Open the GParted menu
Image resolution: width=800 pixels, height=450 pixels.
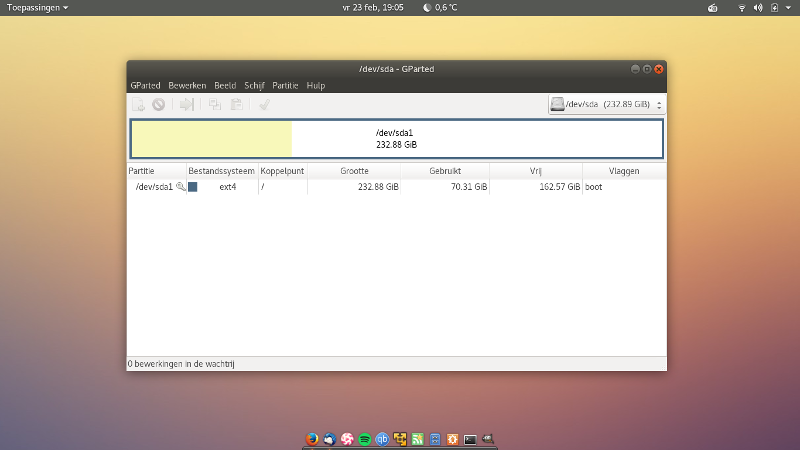145,85
